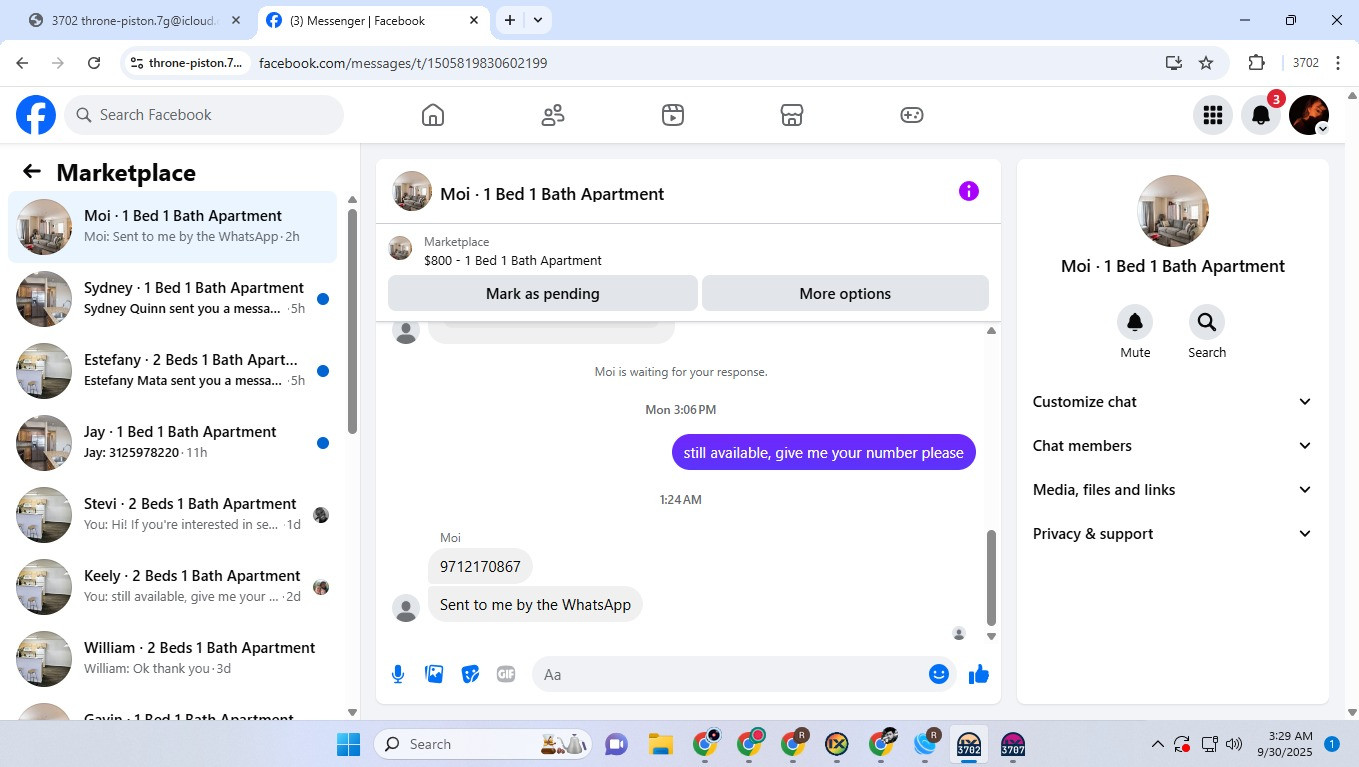Image resolution: width=1359 pixels, height=767 pixels.
Task: Open the large apartment photo in the info panel
Action: point(1173,211)
